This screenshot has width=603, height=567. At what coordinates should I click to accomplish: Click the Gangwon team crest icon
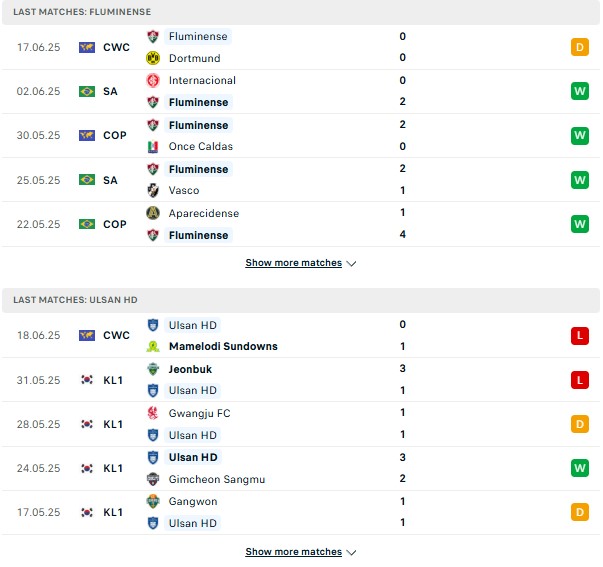(x=153, y=501)
